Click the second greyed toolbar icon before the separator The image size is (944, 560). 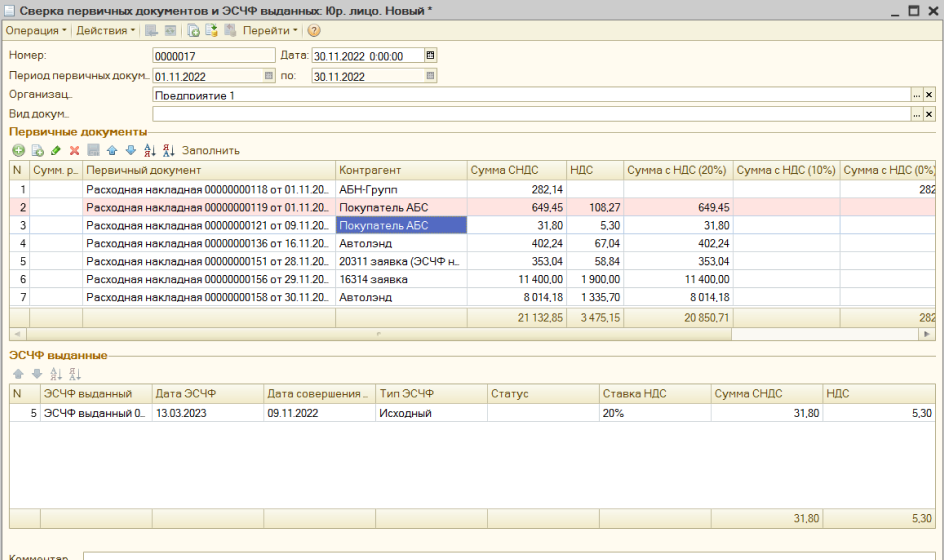pyautogui.click(x=170, y=31)
